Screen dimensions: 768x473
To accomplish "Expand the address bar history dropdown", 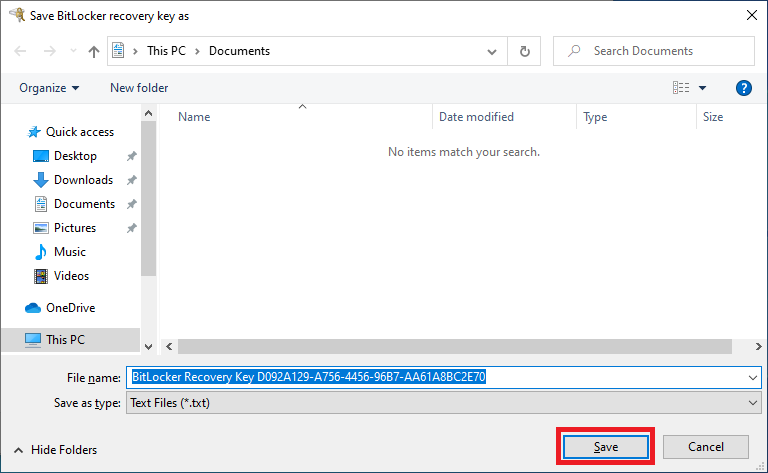I will (x=492, y=51).
